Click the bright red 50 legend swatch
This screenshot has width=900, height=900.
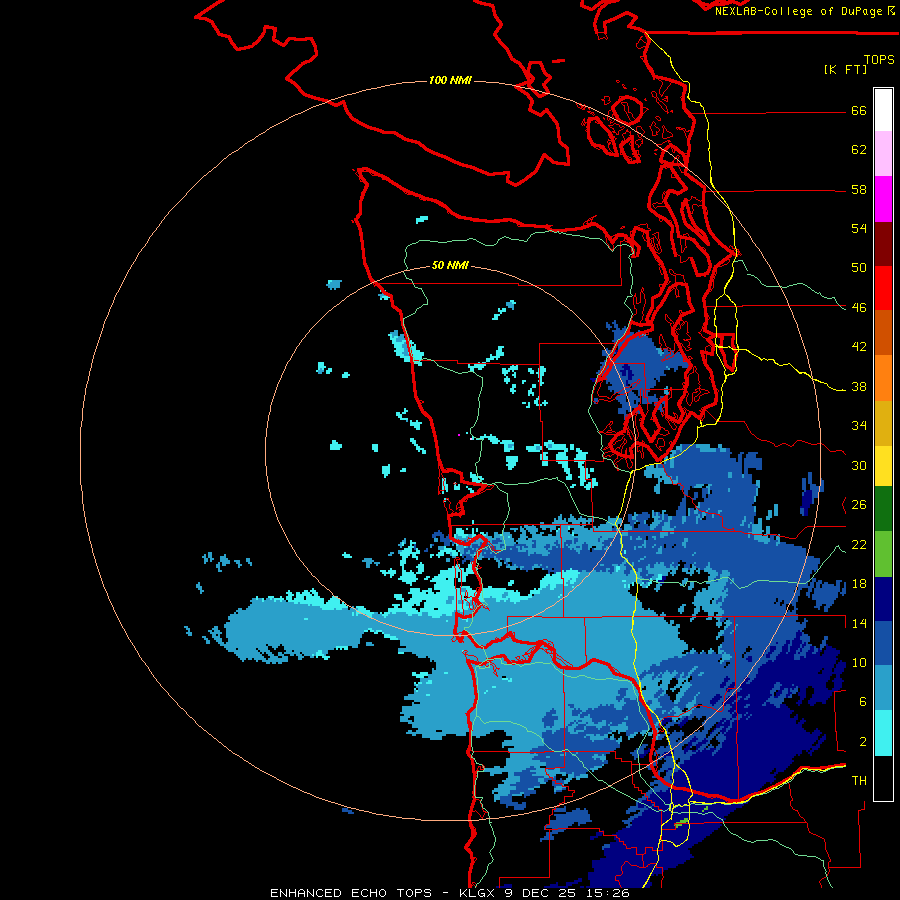coord(883,288)
